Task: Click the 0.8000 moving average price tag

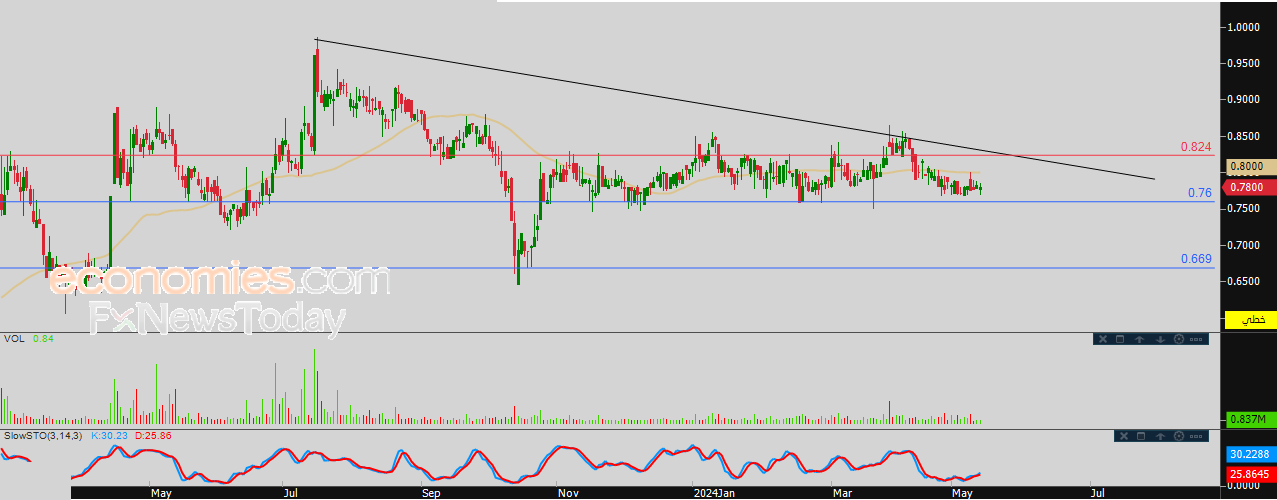Action: pos(1249,167)
